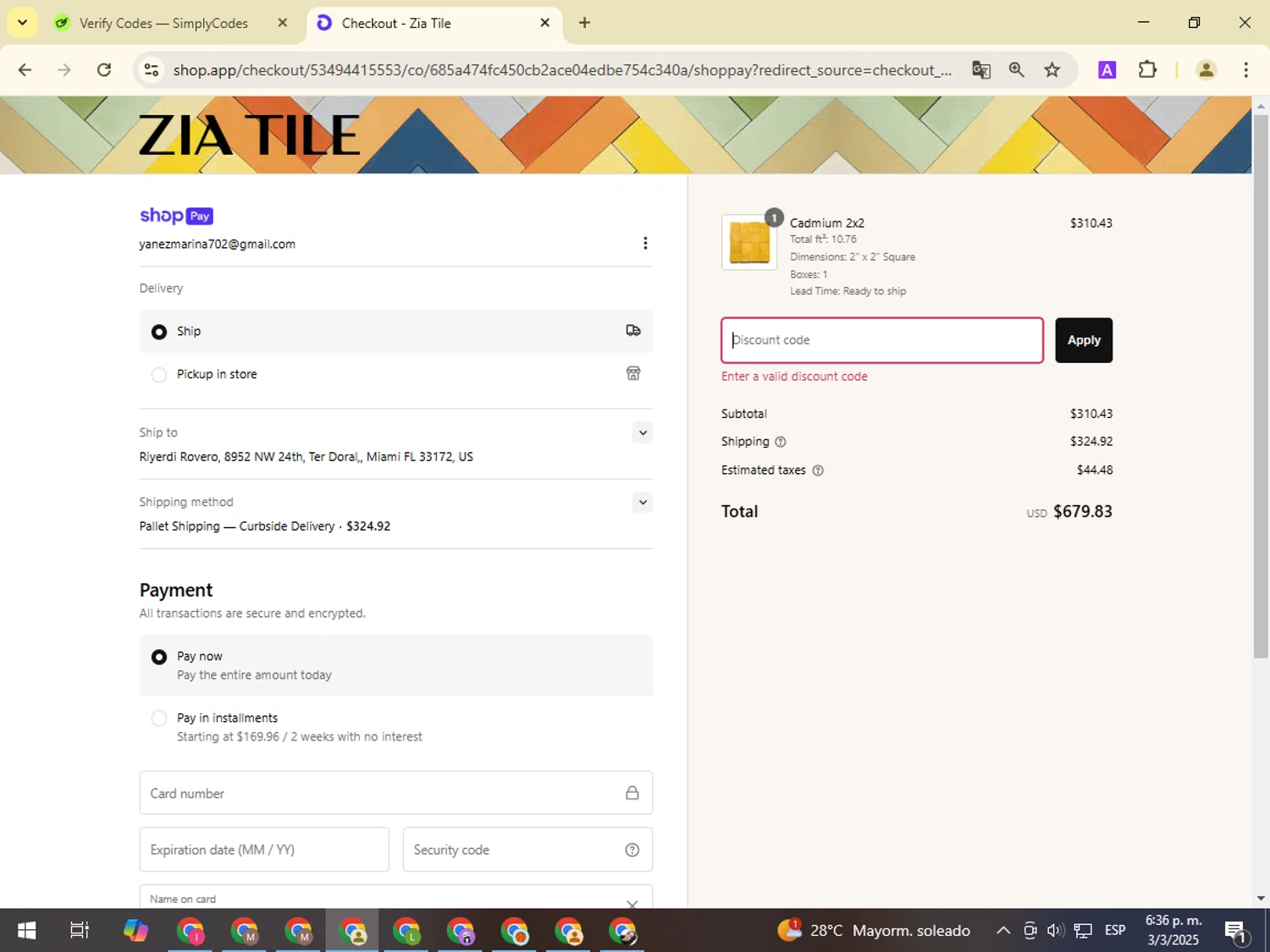The width and height of the screenshot is (1270, 952).
Task: Click the Zia Tile logo
Action: click(x=249, y=135)
